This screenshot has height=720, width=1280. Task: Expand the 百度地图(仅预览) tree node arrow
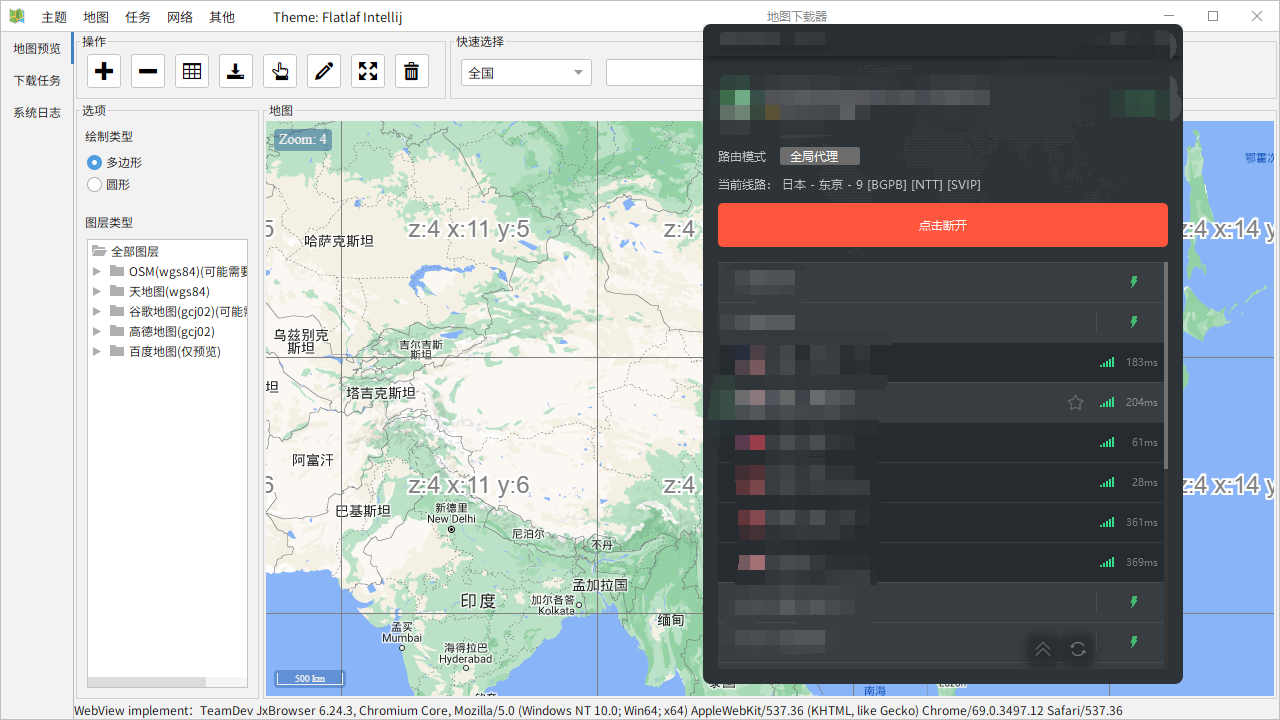(97, 351)
